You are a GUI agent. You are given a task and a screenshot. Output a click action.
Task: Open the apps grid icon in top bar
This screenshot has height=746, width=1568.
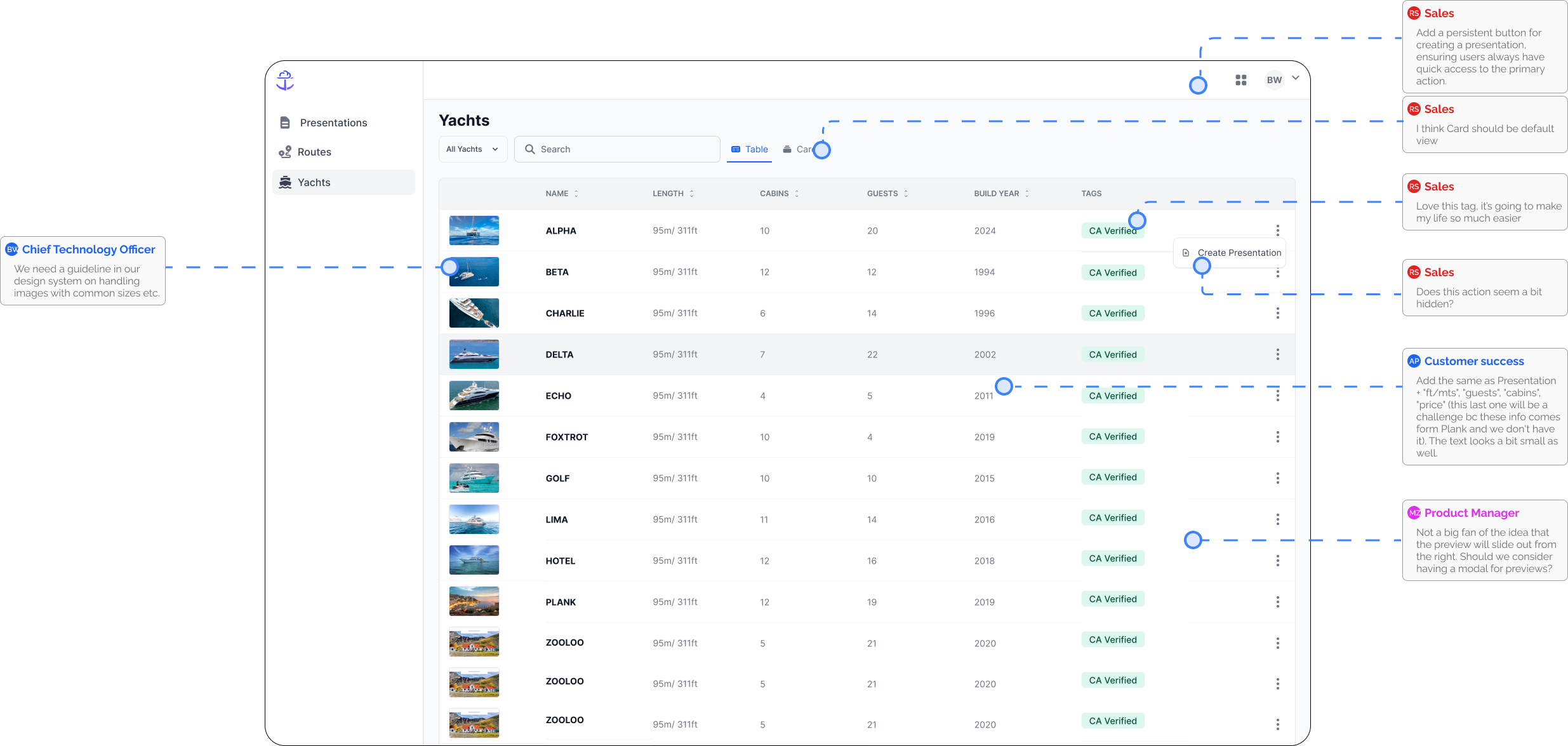click(x=1240, y=80)
